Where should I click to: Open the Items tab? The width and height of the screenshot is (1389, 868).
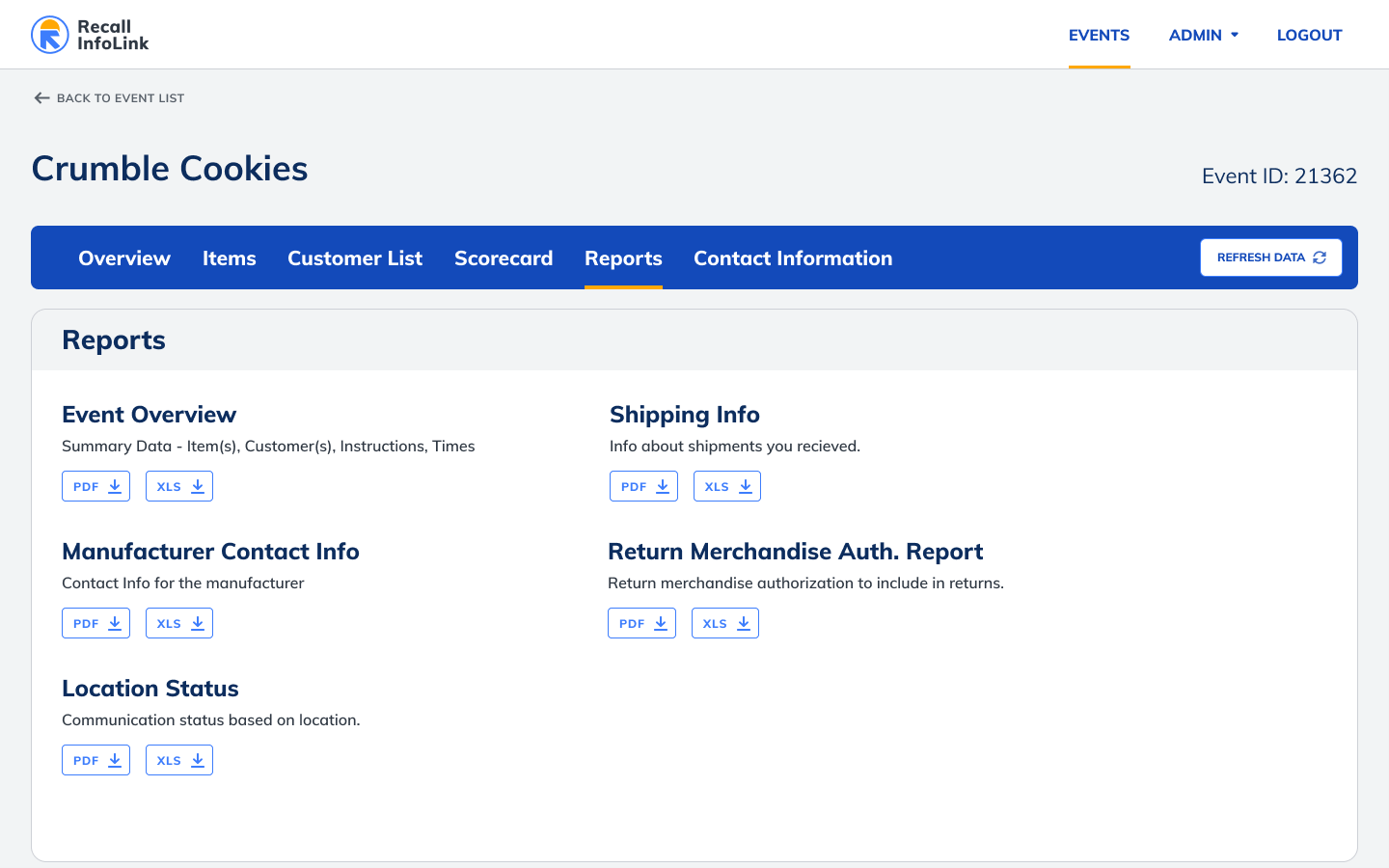click(x=230, y=258)
